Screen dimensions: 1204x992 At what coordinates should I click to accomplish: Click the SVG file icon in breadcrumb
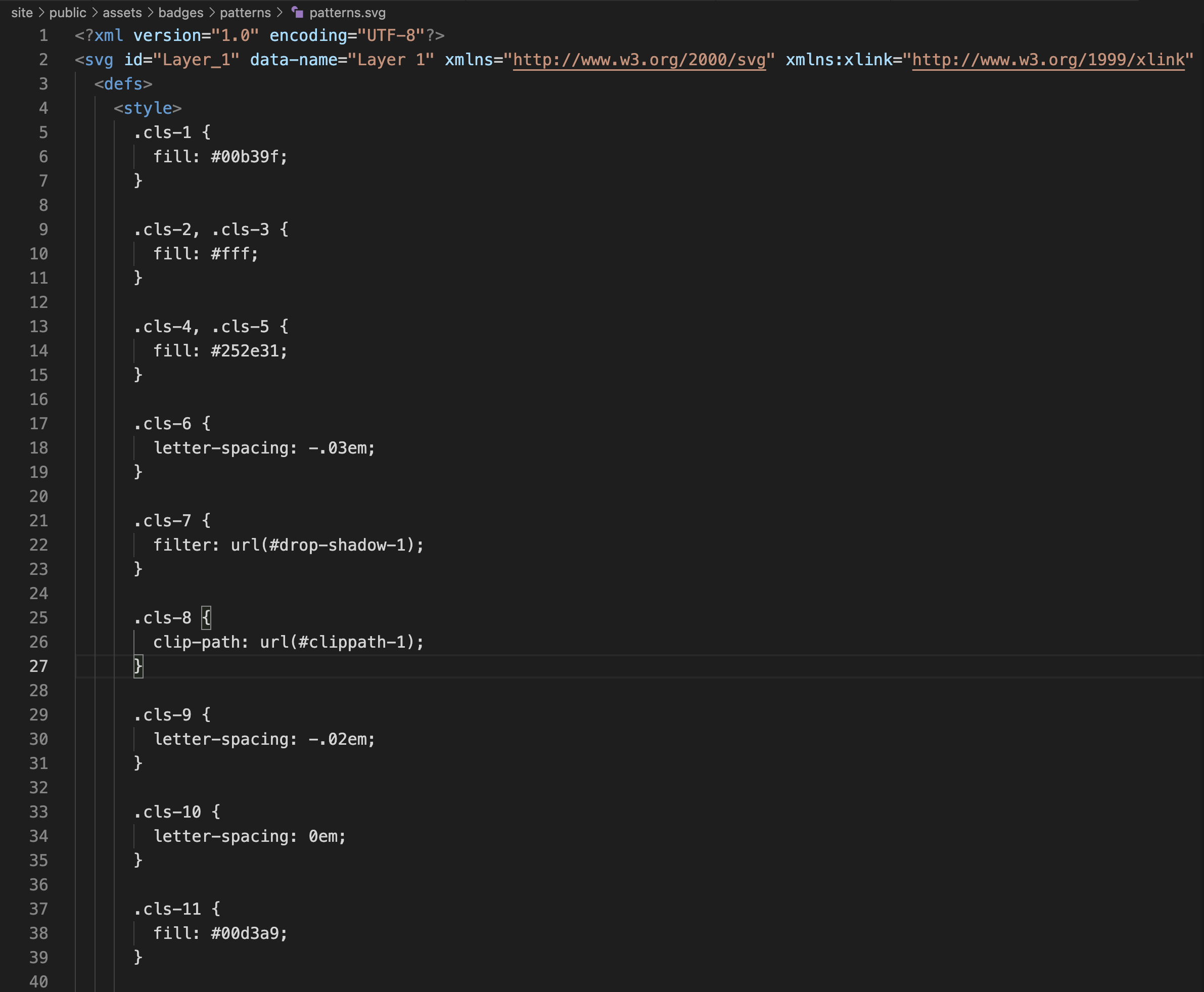pyautogui.click(x=297, y=12)
